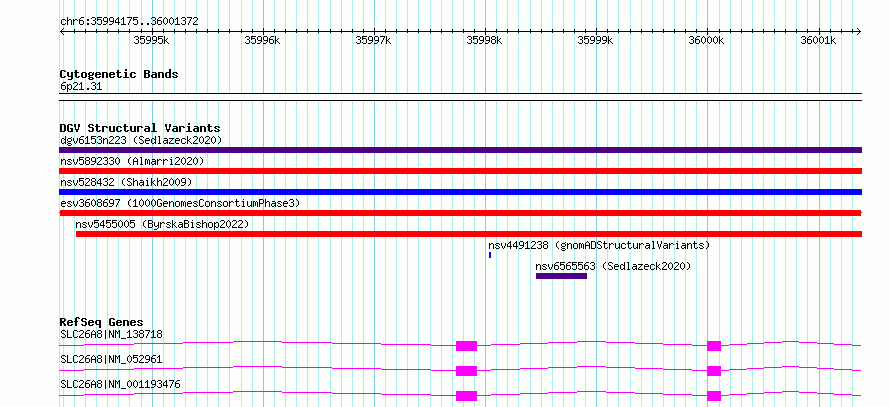Select the dark purple dgv6153n223 variant bar
The image size is (890, 407).
coord(460,150)
